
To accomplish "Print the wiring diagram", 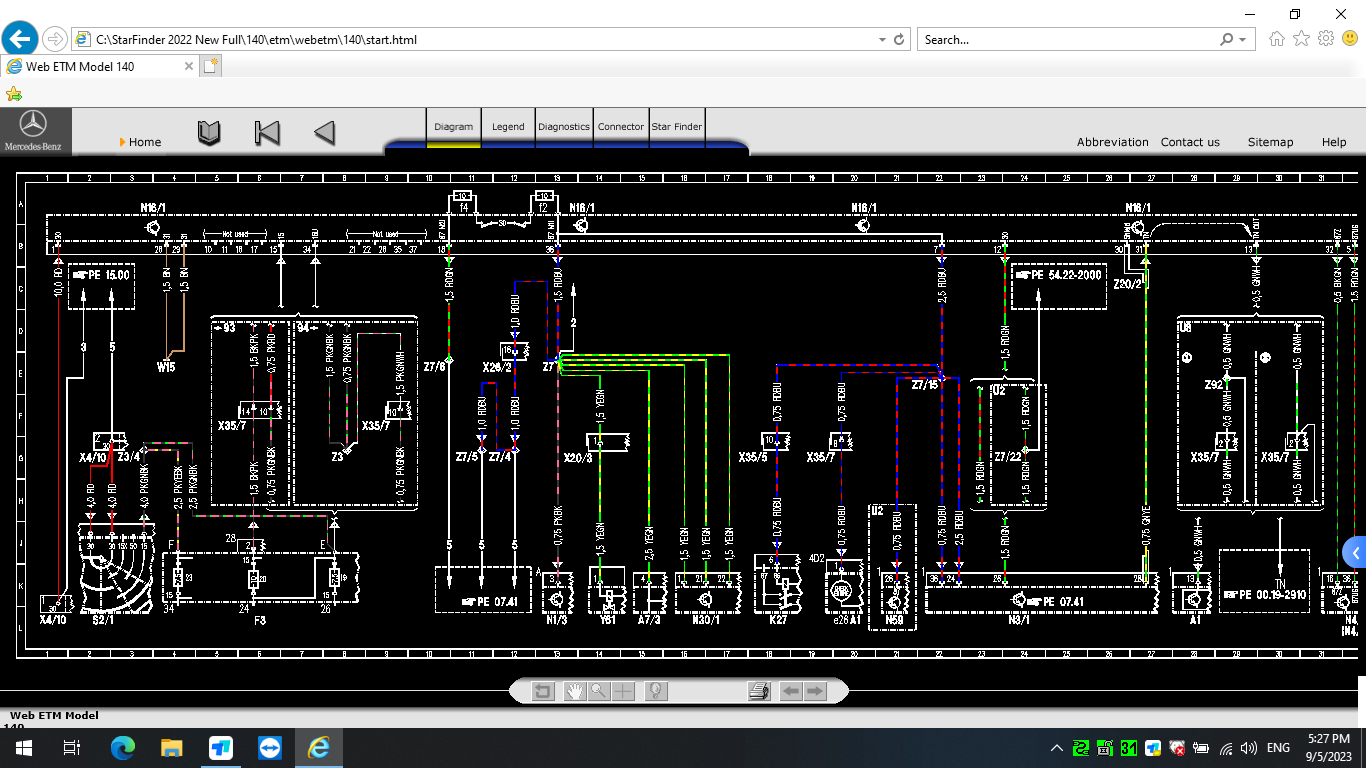I will [759, 691].
